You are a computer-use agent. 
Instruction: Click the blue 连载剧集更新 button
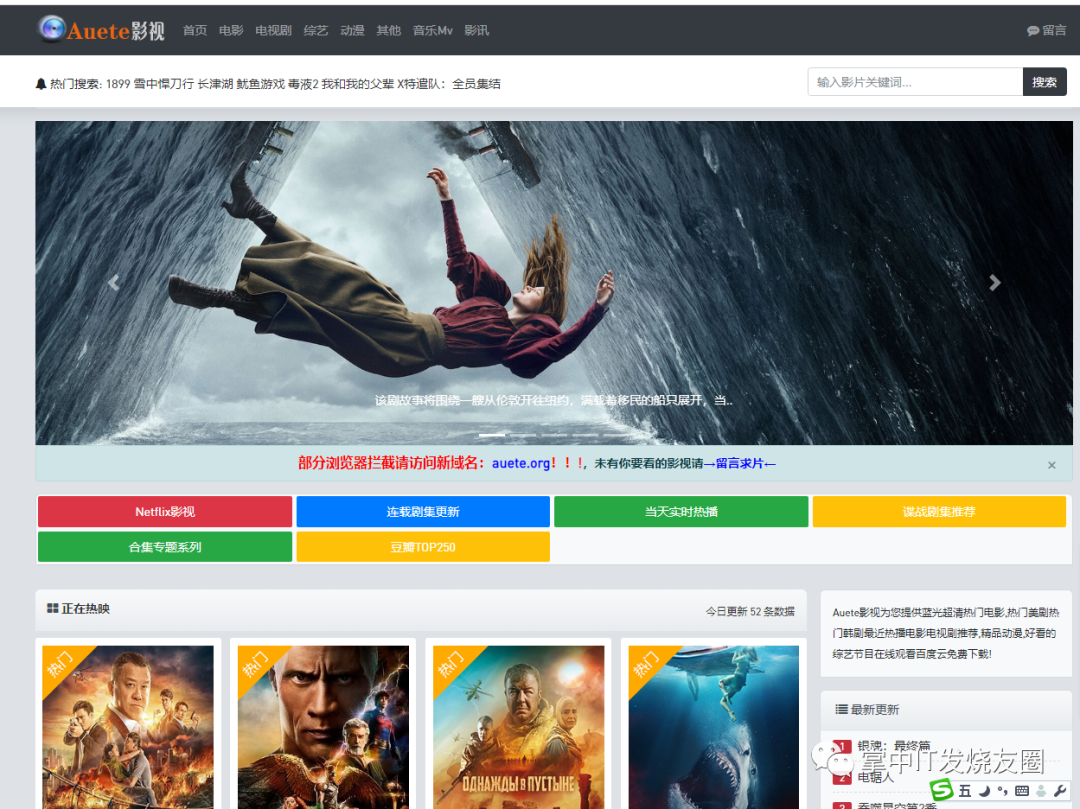coord(423,512)
